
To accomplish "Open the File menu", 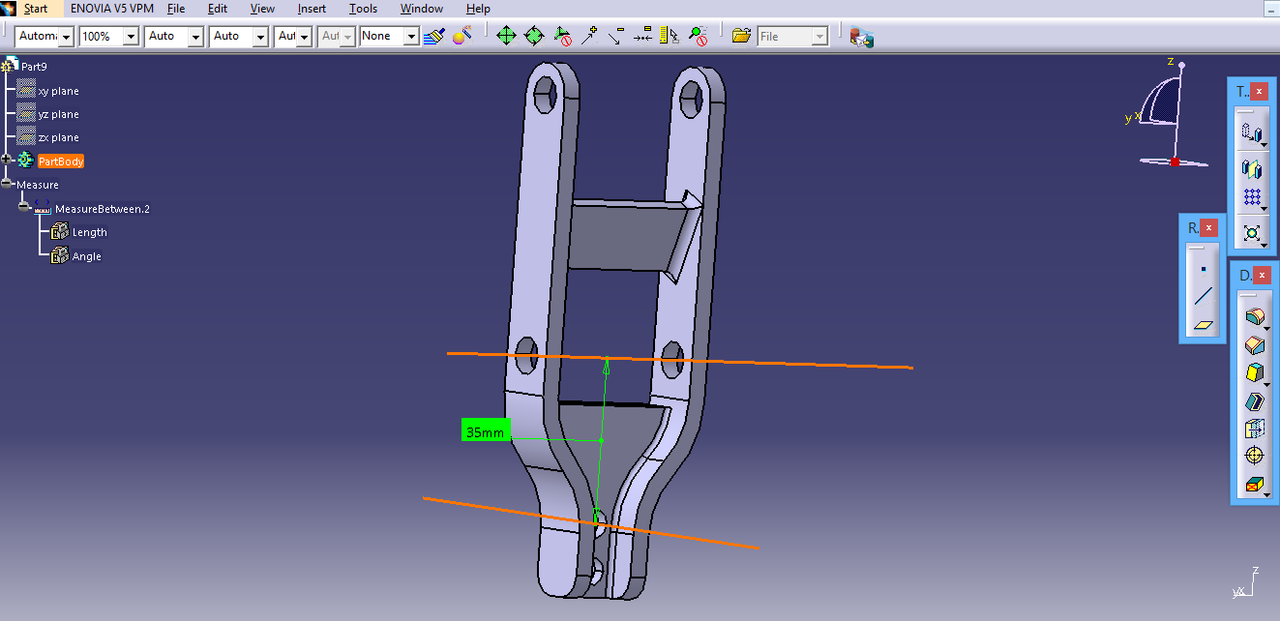I will coord(176,8).
